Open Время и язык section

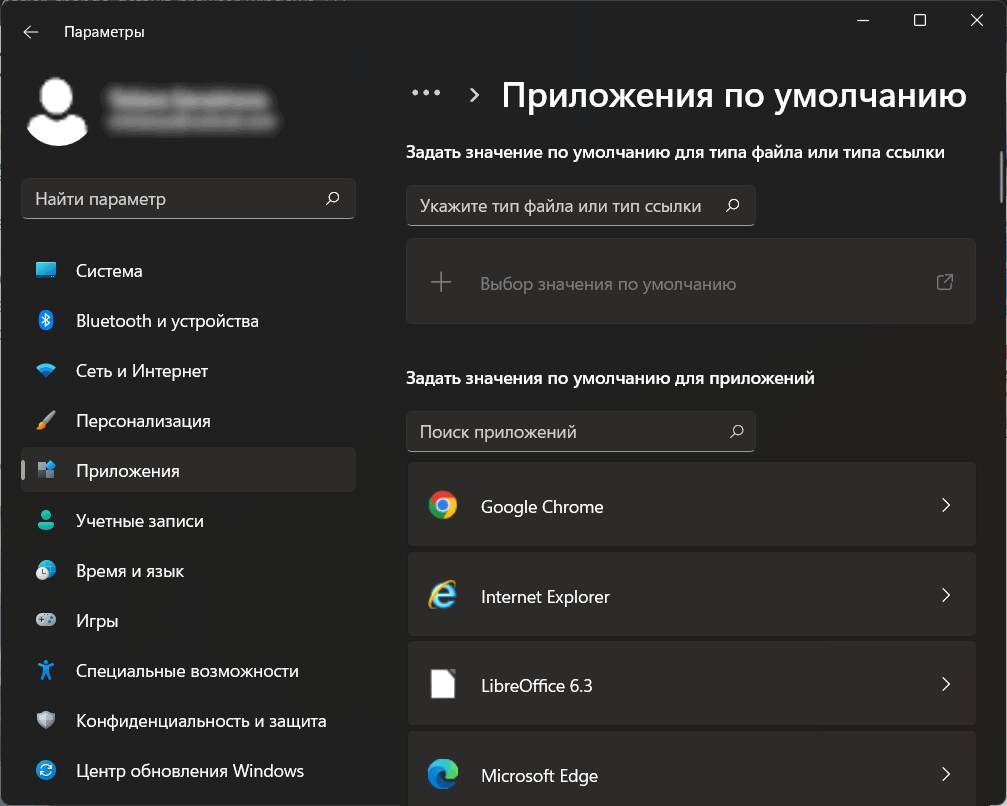tap(188, 570)
